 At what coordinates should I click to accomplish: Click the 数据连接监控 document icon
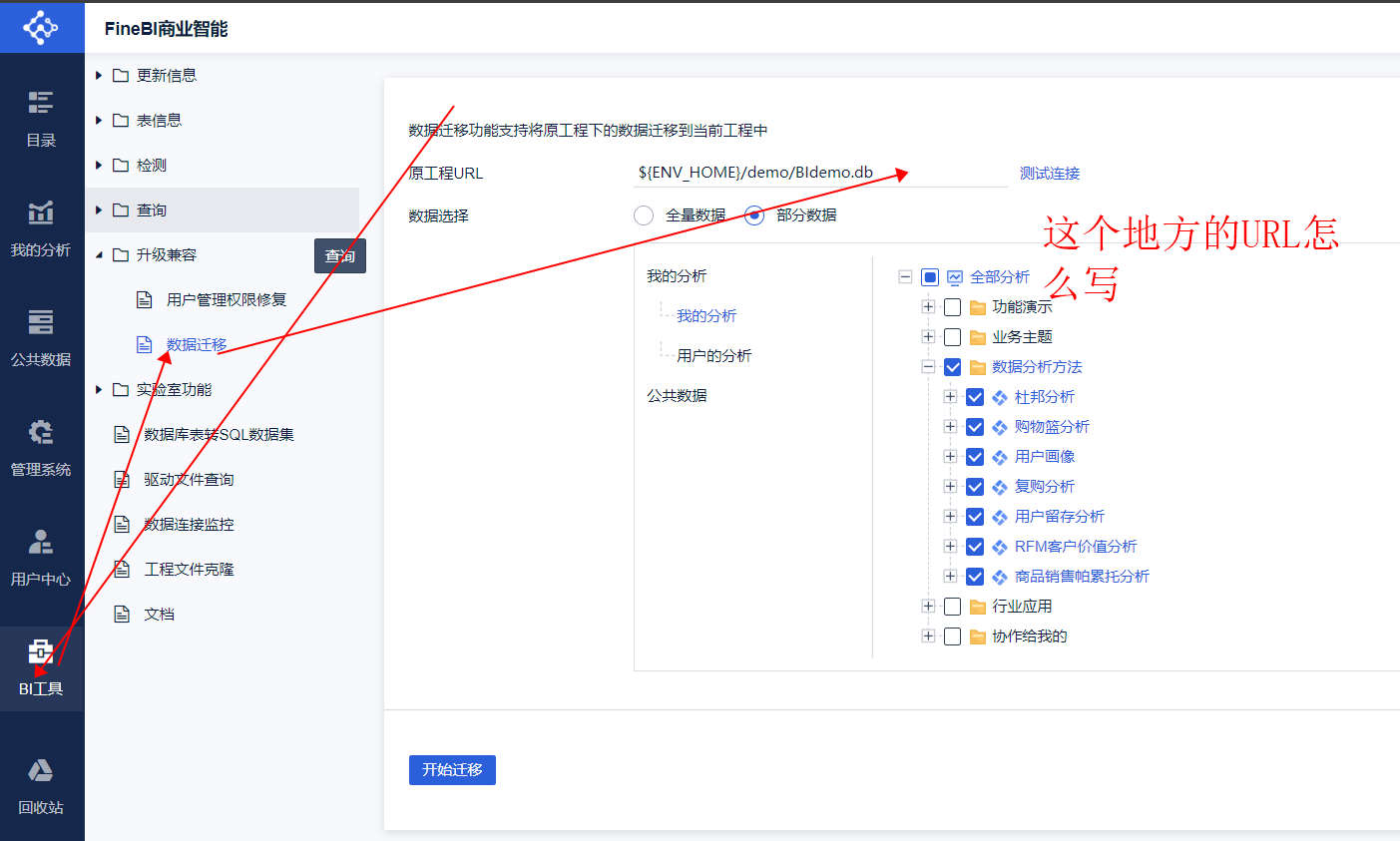(x=122, y=524)
